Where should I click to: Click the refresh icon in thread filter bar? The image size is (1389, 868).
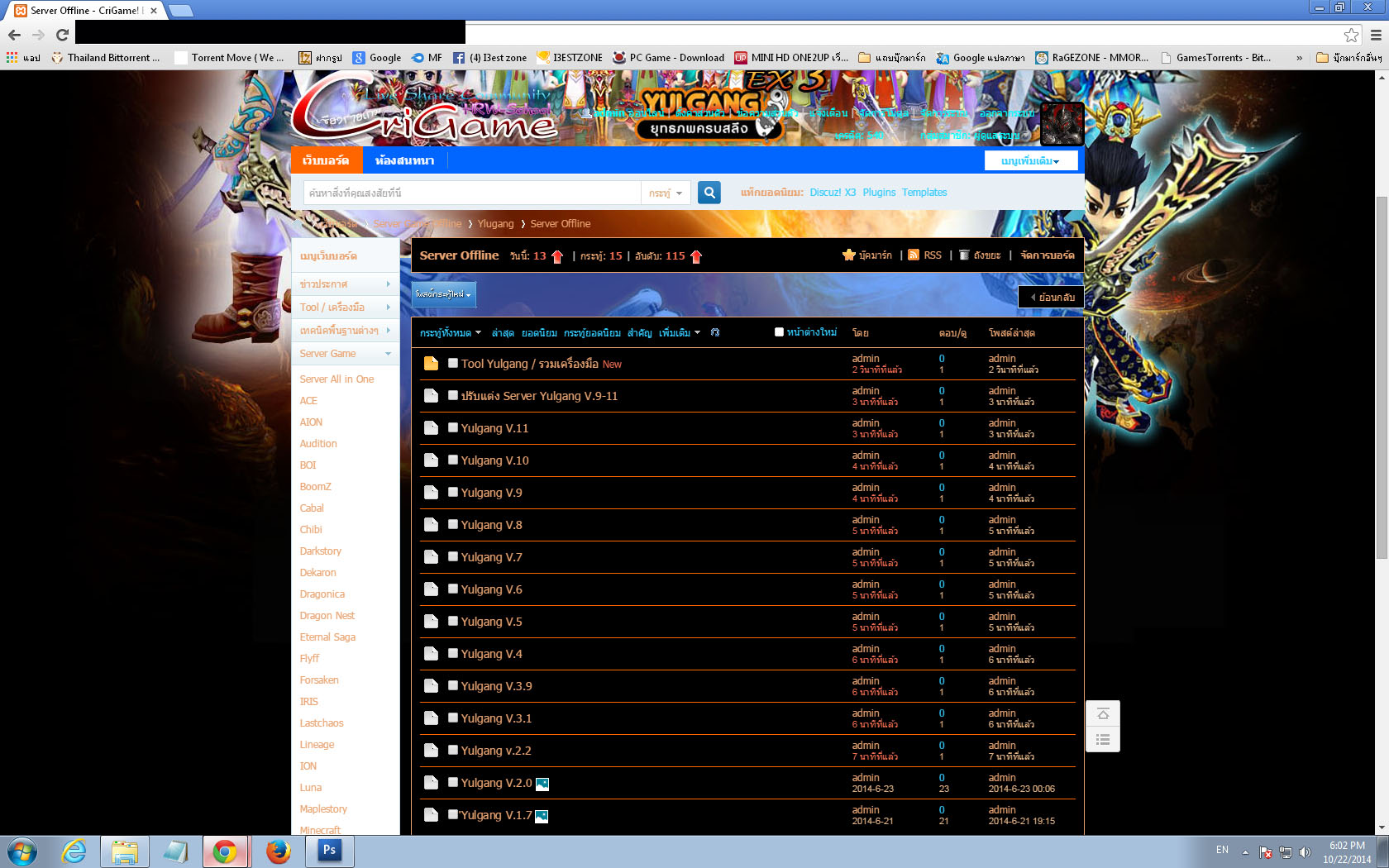(x=715, y=332)
